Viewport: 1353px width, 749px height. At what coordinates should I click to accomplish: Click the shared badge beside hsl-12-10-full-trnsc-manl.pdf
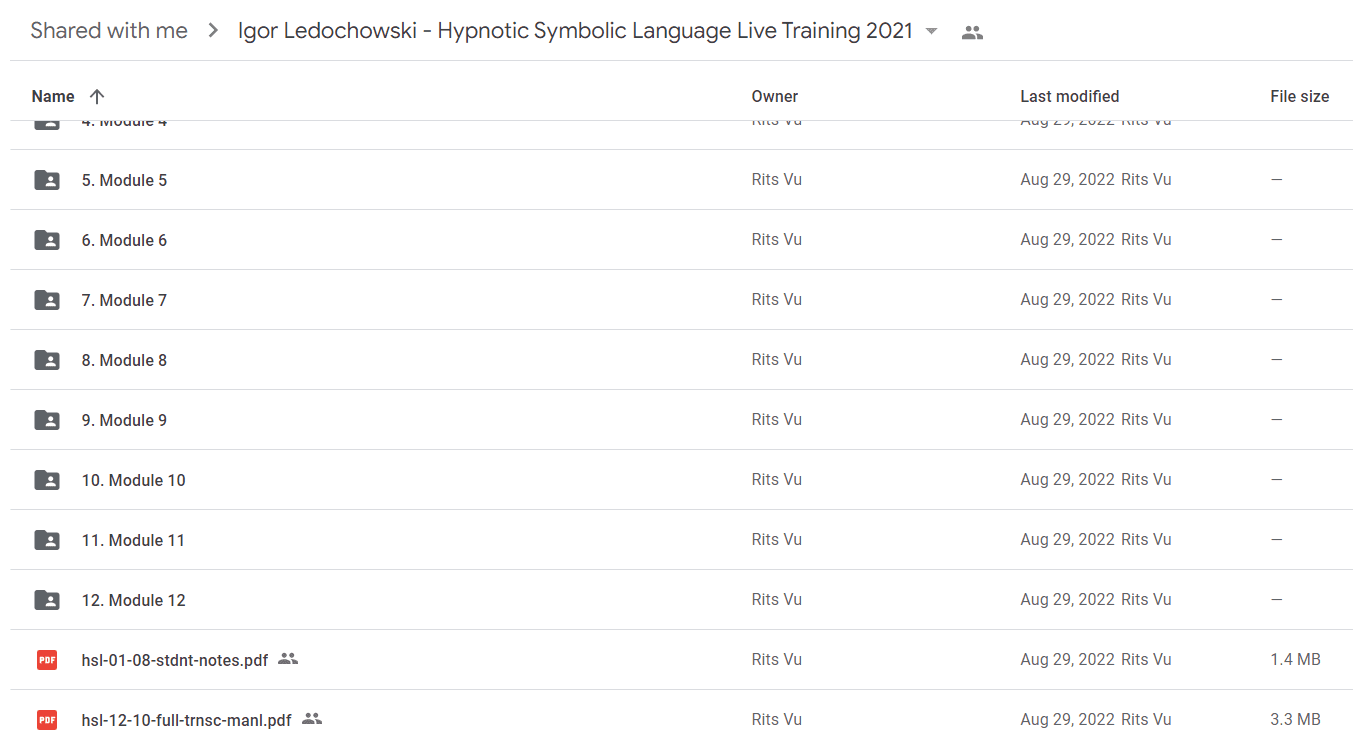click(312, 719)
